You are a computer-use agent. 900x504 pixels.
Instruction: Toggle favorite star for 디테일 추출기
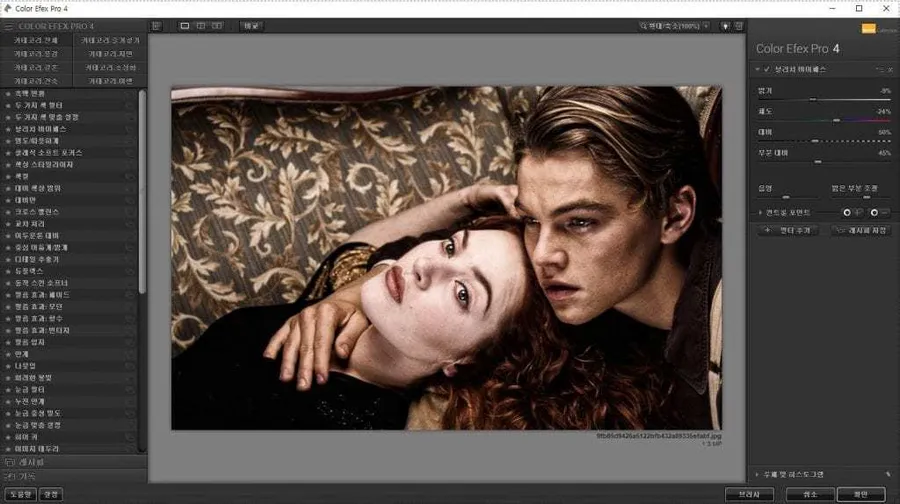8,259
